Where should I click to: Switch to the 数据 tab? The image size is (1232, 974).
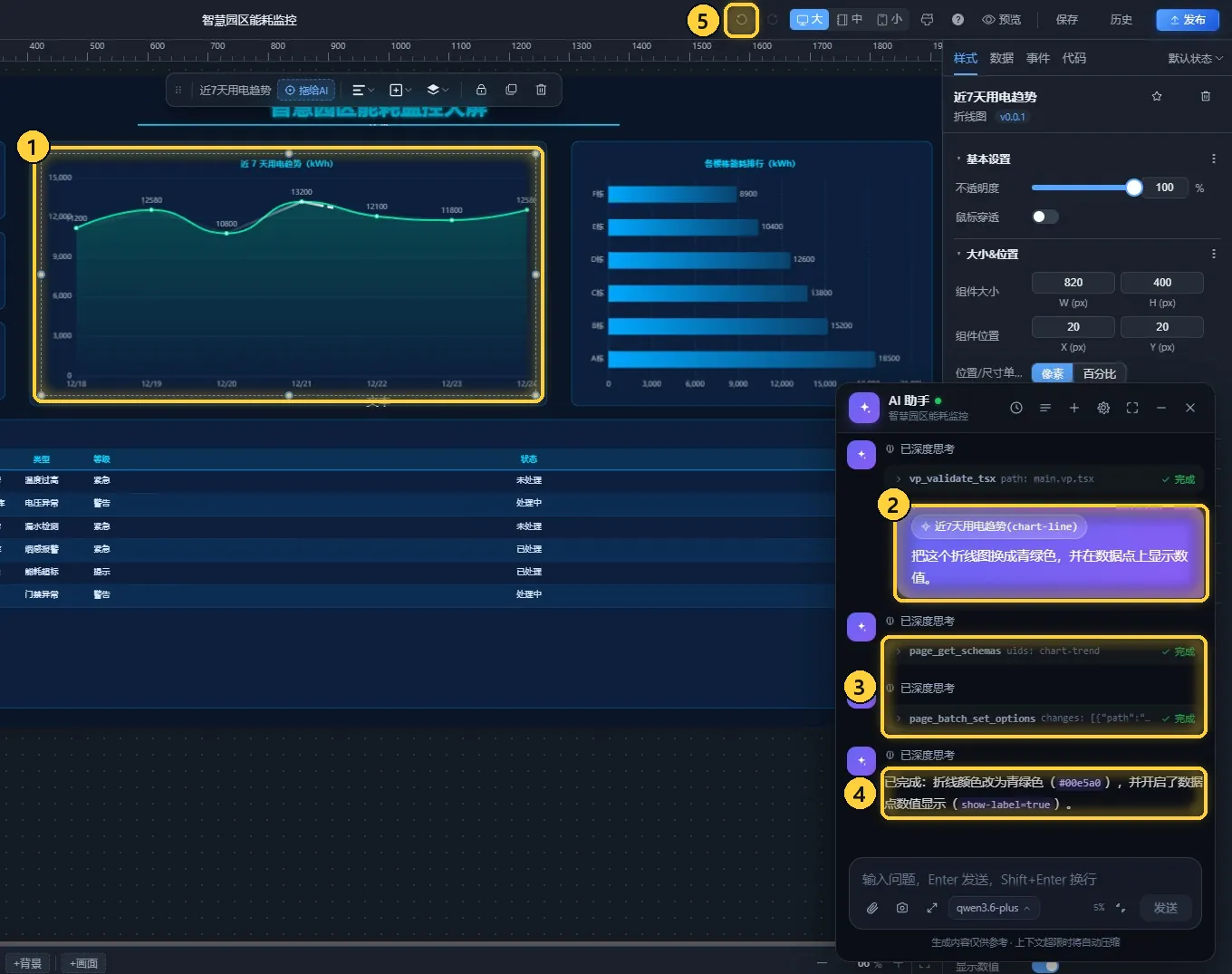(x=1001, y=58)
